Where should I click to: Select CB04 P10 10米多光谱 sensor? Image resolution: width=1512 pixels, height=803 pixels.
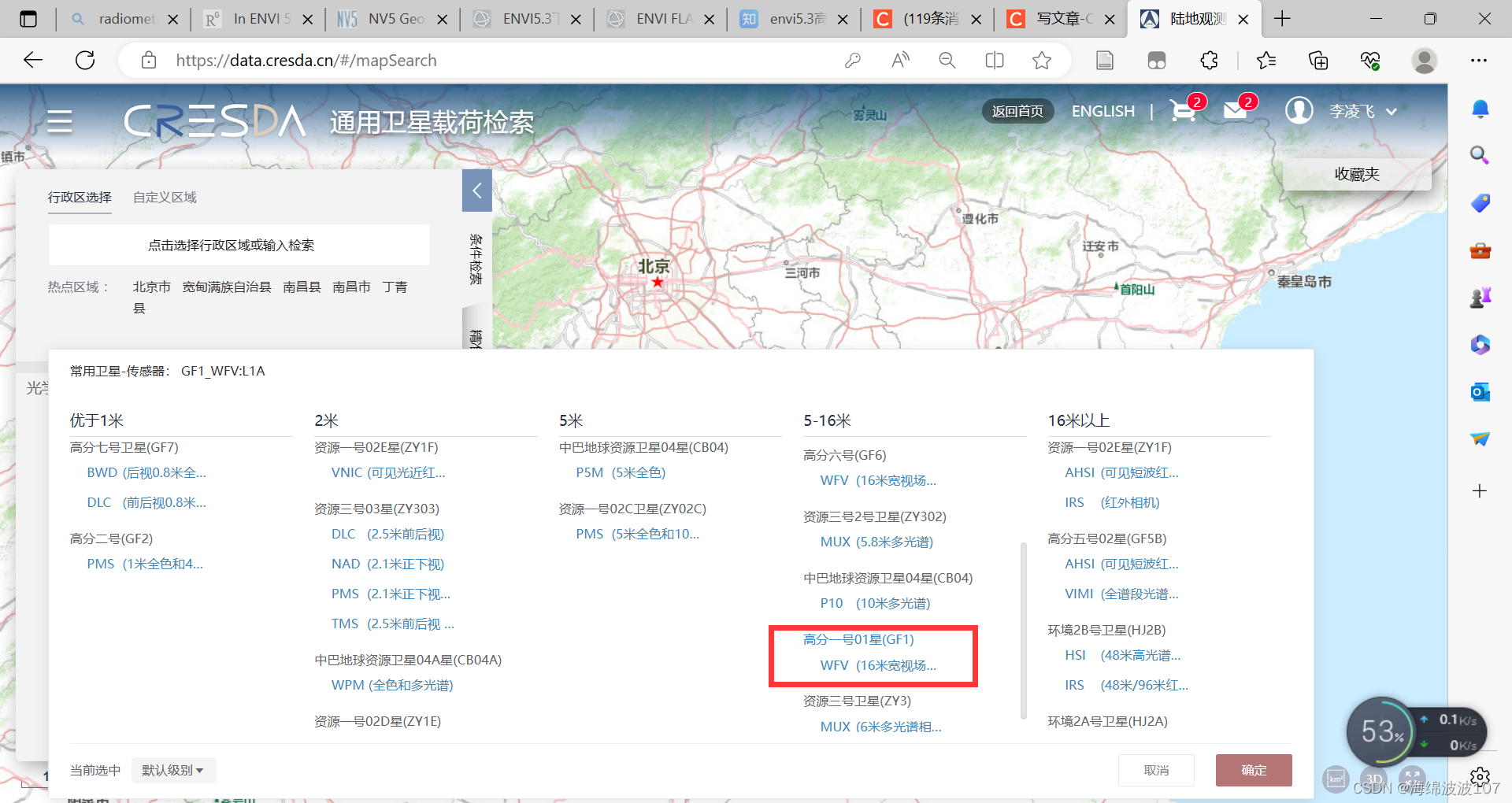pyautogui.click(x=875, y=603)
